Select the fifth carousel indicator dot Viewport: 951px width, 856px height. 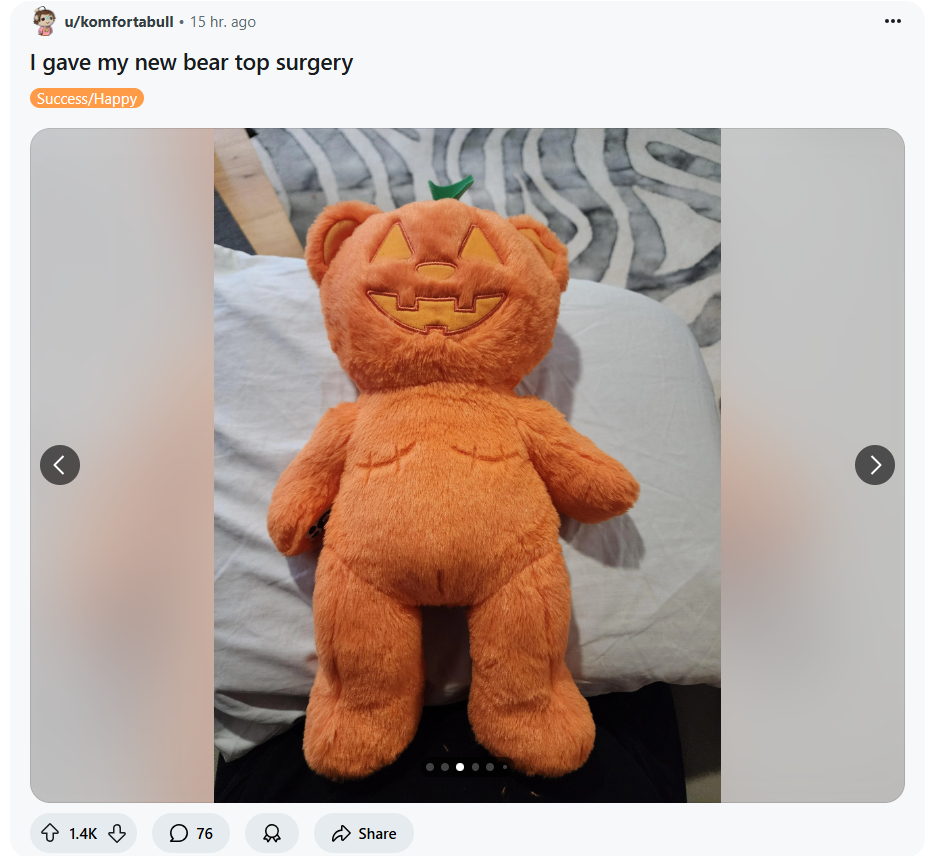pyautogui.click(x=490, y=767)
